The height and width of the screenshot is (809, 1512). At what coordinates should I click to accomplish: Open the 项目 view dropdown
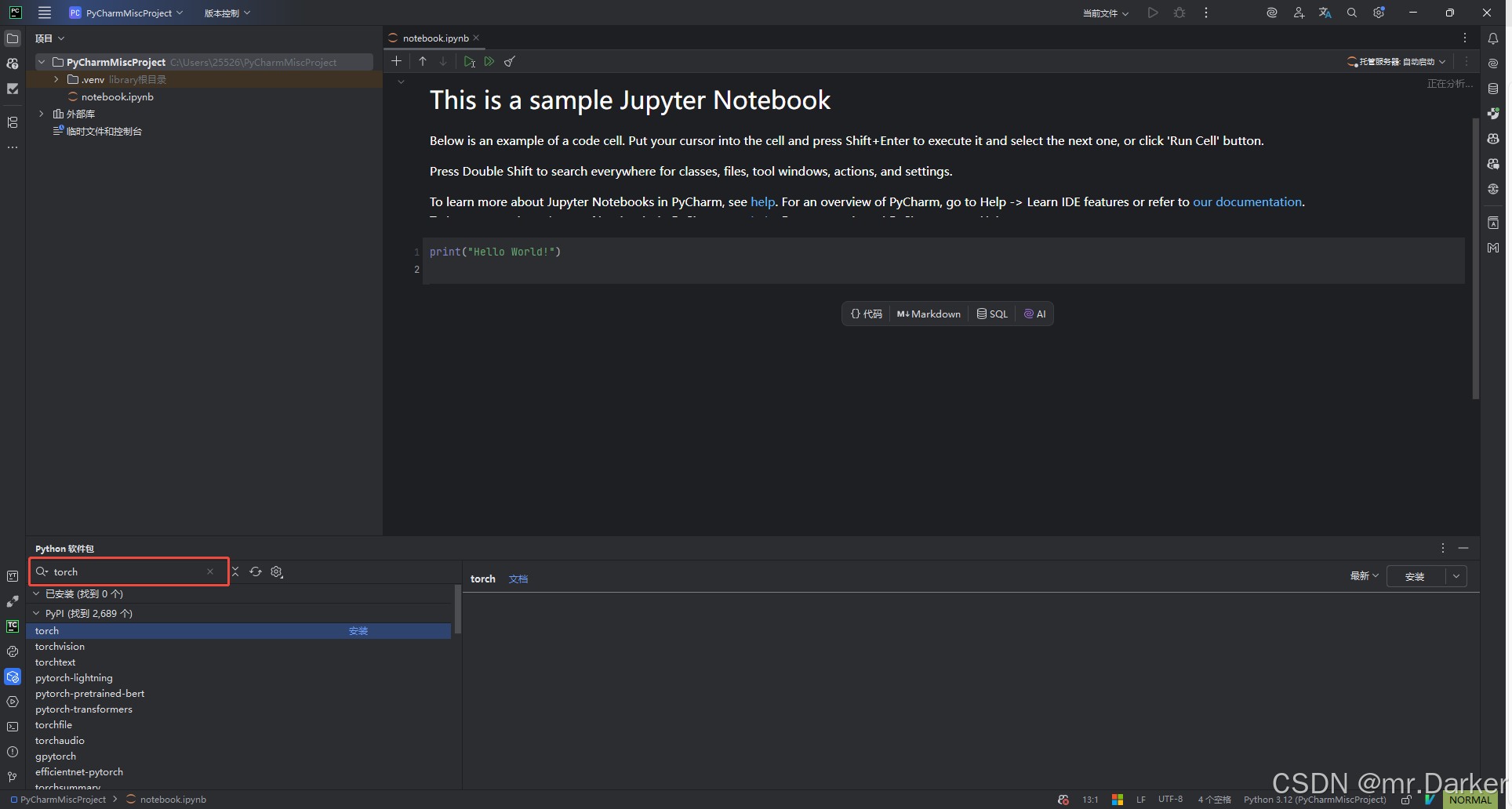[x=49, y=38]
